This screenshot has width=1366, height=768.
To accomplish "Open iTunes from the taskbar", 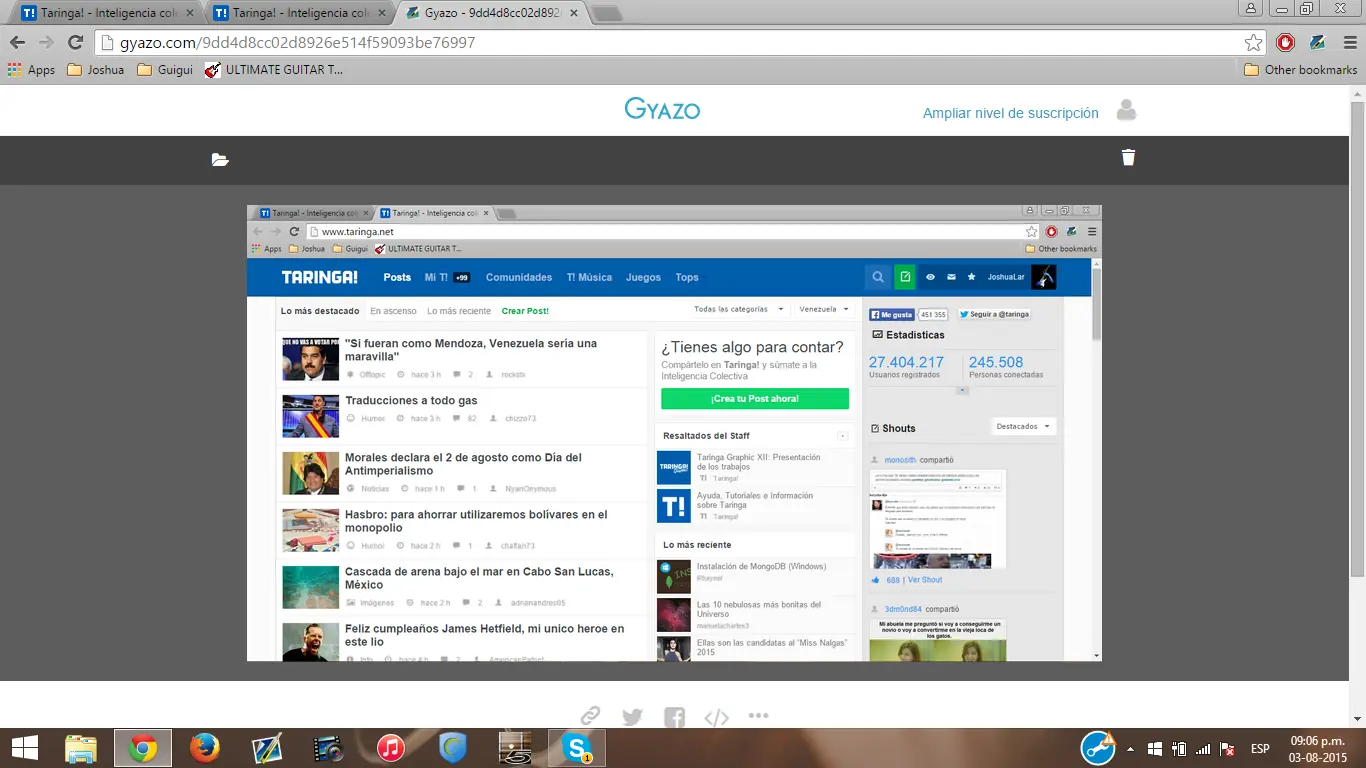I will point(390,748).
